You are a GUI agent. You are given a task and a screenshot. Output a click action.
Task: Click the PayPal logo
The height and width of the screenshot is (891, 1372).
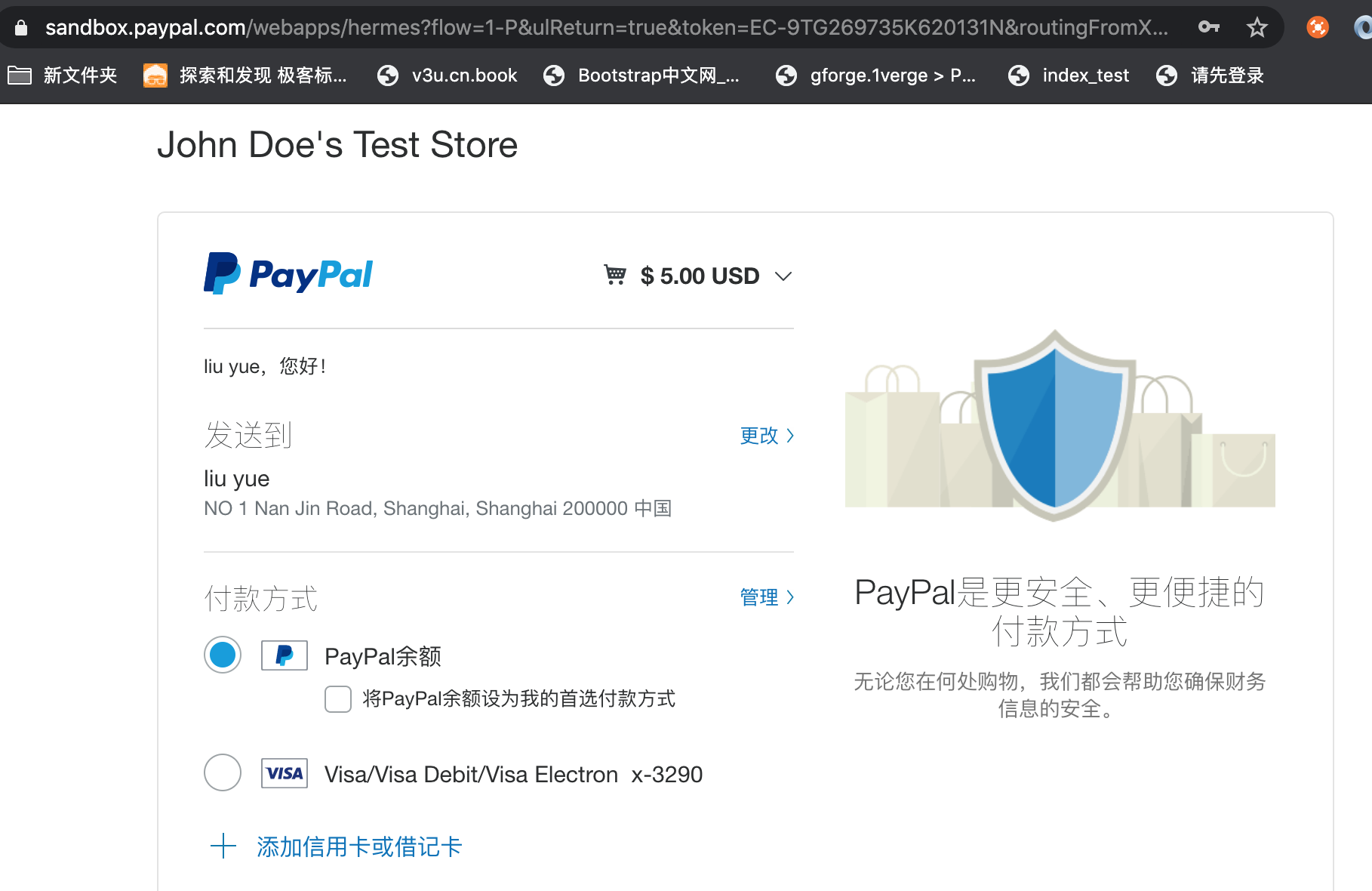click(x=288, y=273)
